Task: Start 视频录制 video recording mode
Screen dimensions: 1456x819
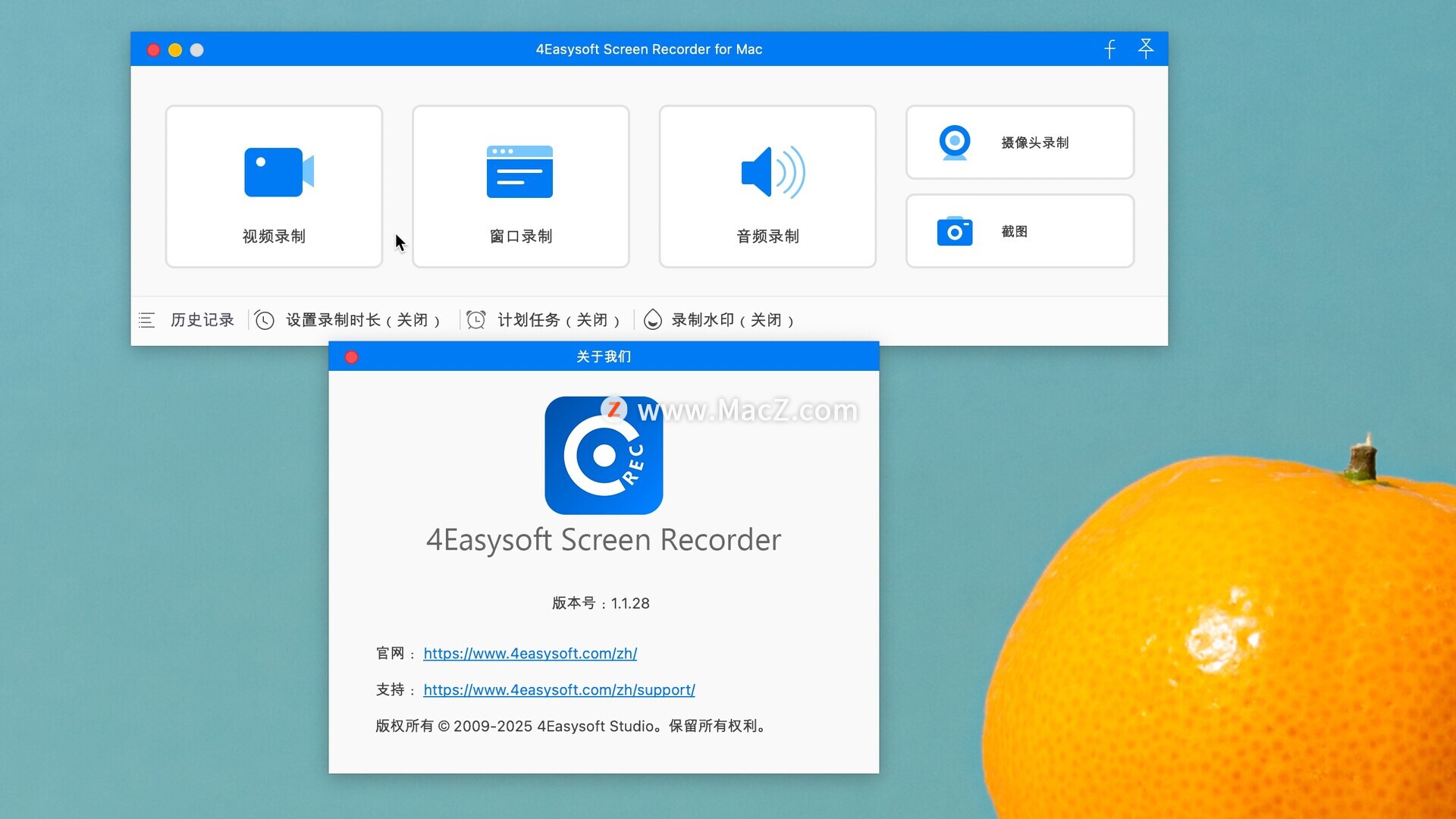Action: pyautogui.click(x=274, y=187)
